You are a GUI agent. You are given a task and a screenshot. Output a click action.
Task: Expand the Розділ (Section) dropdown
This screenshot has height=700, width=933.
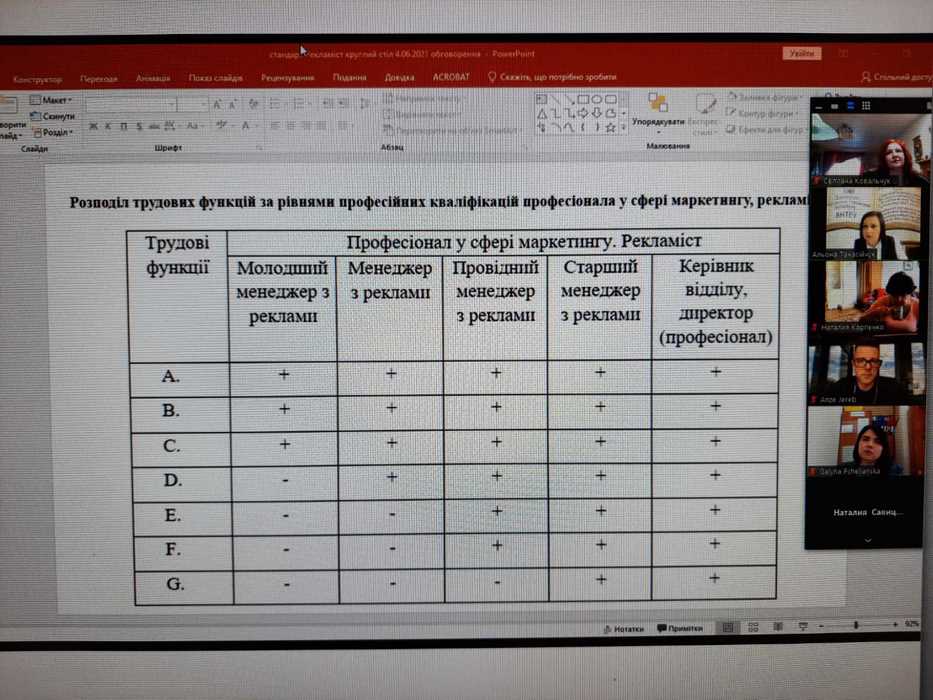tap(54, 132)
